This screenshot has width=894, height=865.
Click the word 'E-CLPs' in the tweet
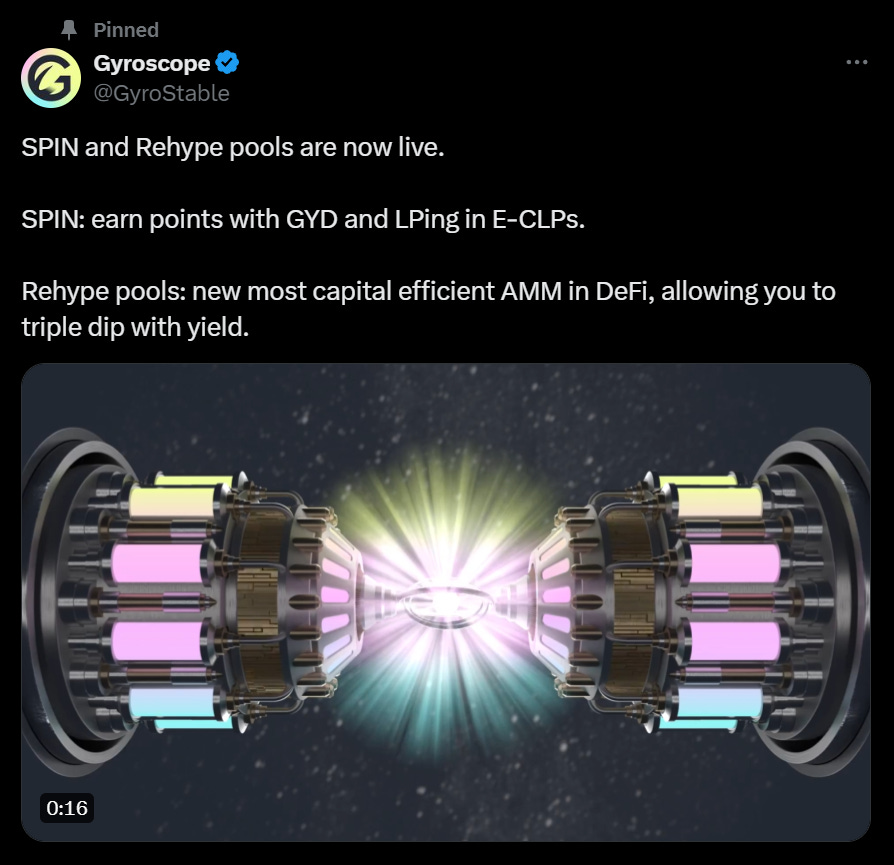[538, 219]
